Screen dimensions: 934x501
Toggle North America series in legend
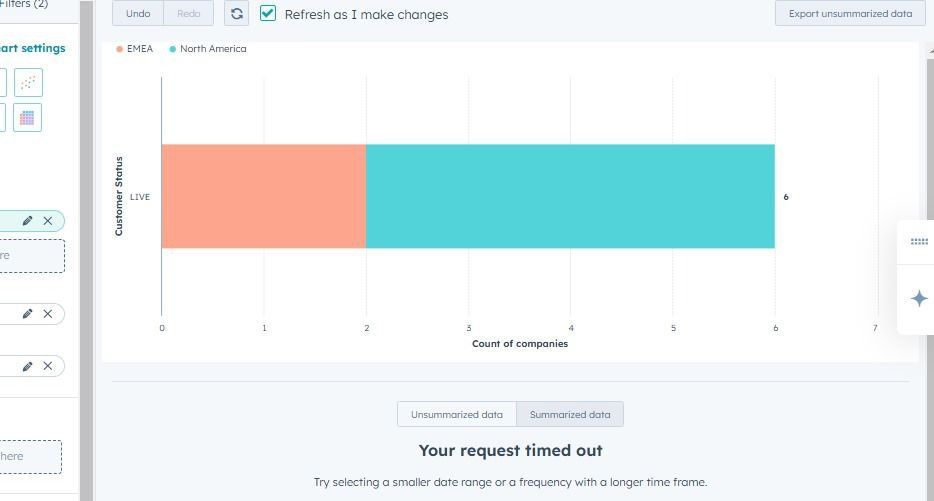click(208, 49)
